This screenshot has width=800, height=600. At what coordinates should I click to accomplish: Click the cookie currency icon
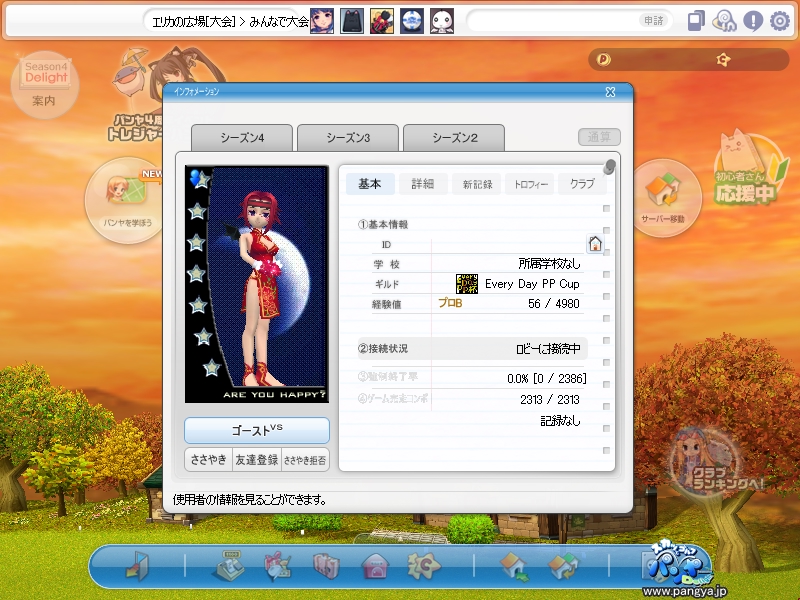pos(723,60)
